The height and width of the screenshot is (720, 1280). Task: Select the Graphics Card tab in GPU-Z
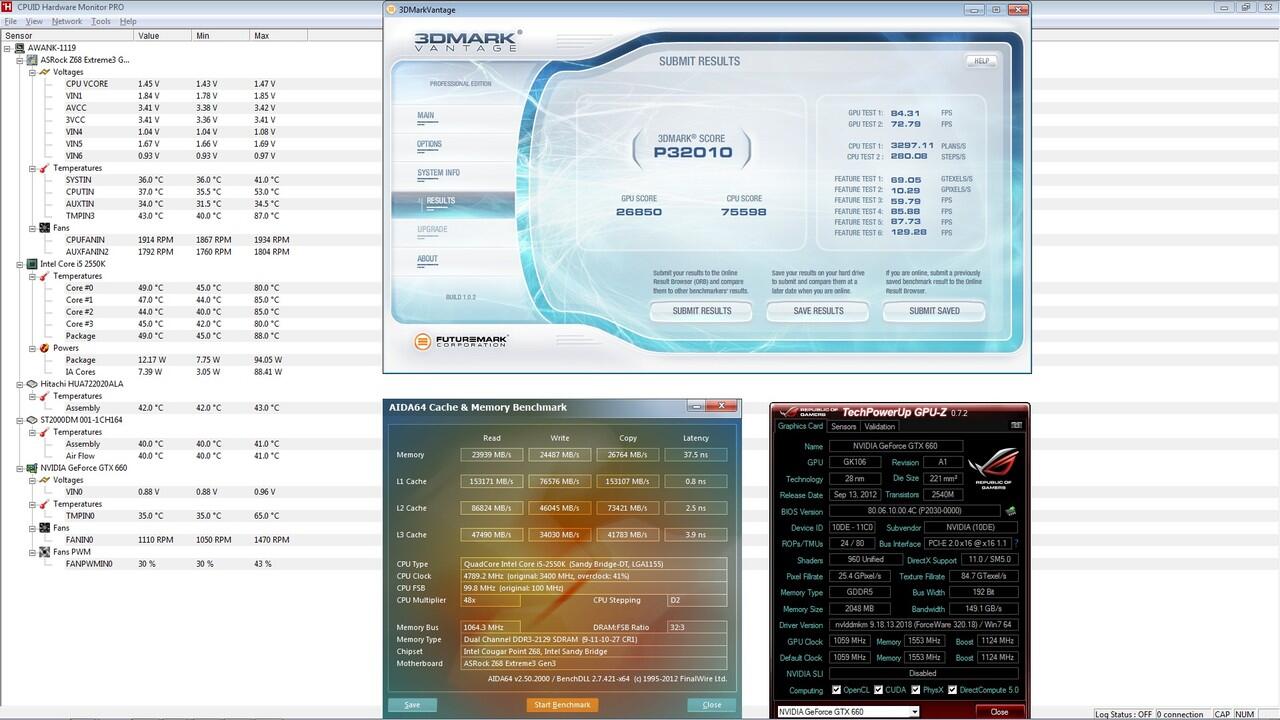[x=800, y=426]
